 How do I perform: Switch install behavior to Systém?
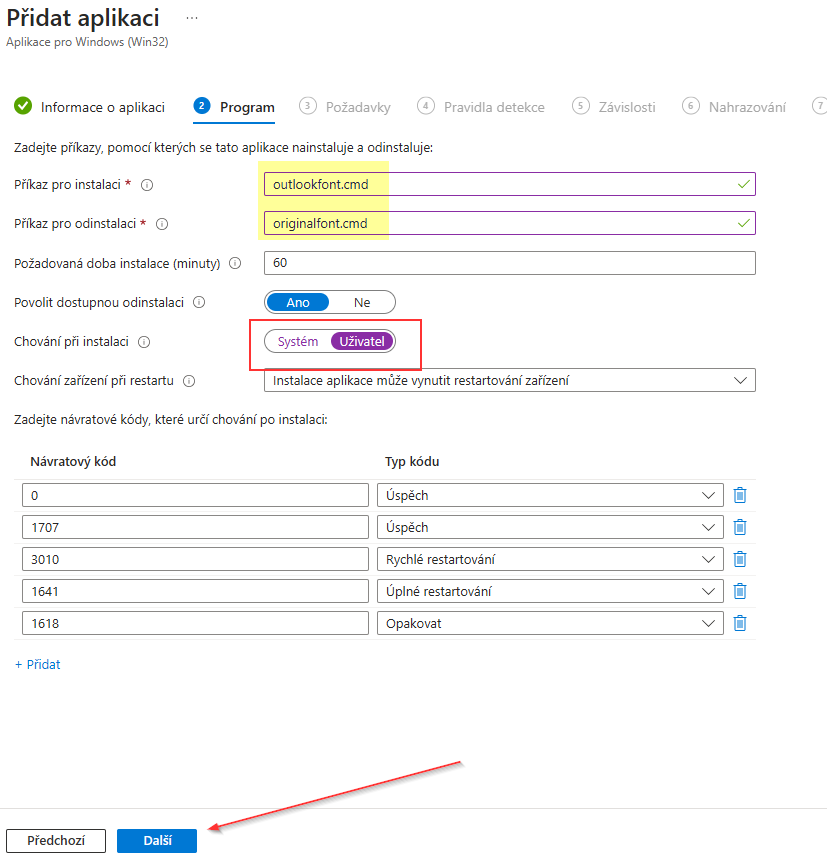pos(297,341)
